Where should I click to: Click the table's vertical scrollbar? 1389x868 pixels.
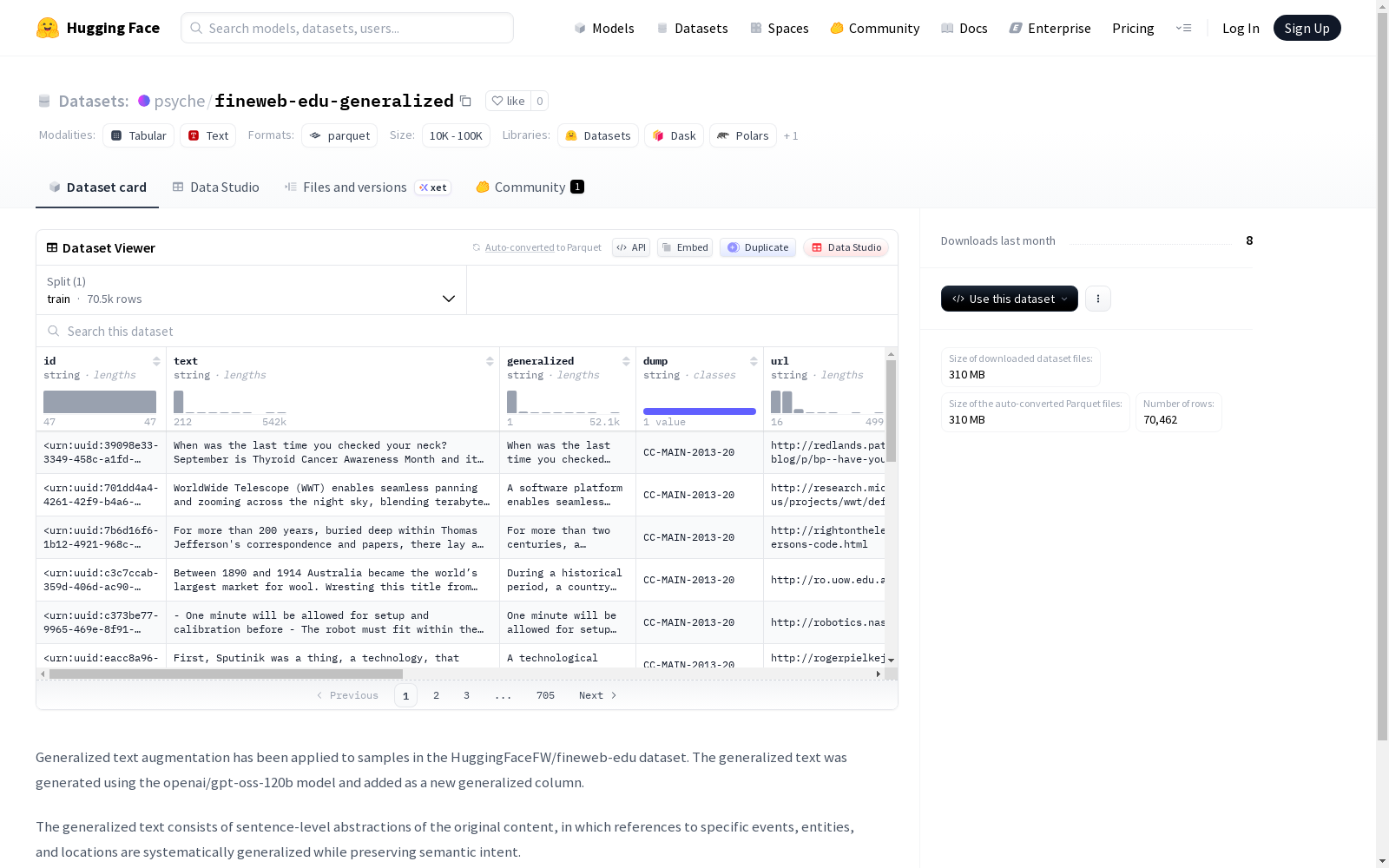click(891, 411)
